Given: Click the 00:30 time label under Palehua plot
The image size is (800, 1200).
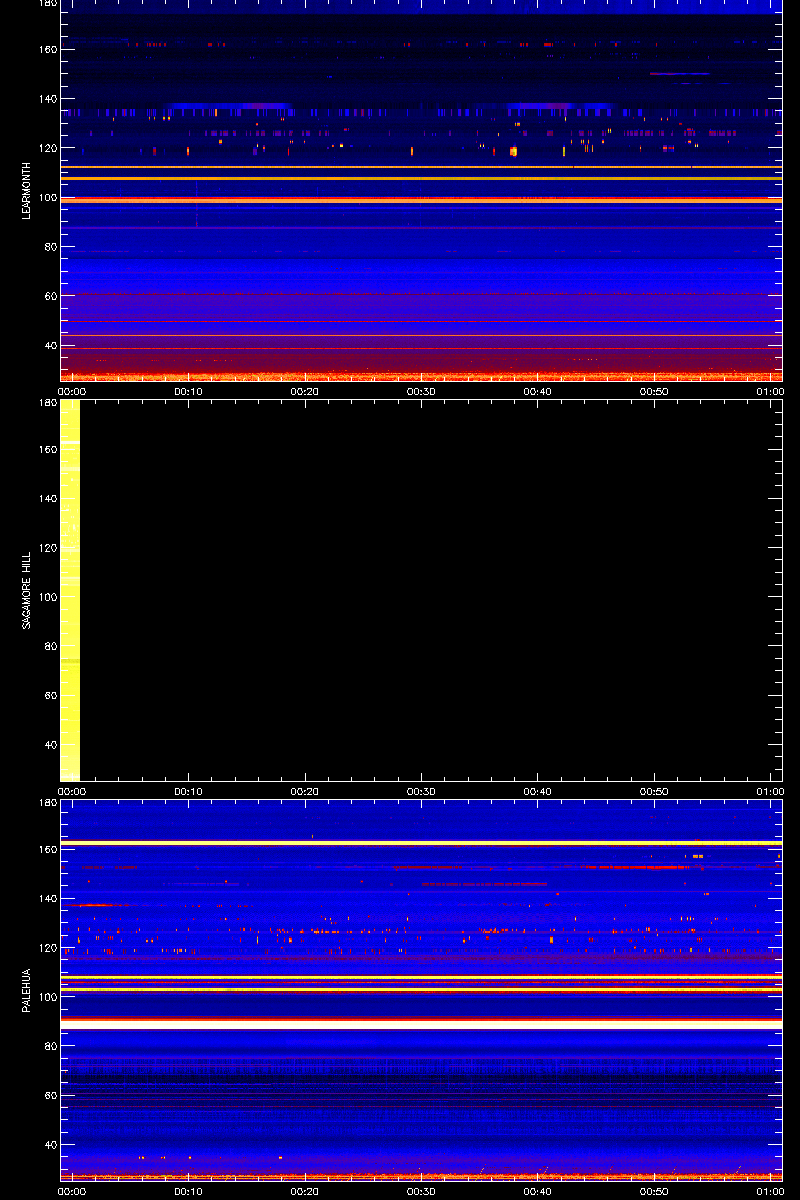Looking at the screenshot, I should (421, 1191).
